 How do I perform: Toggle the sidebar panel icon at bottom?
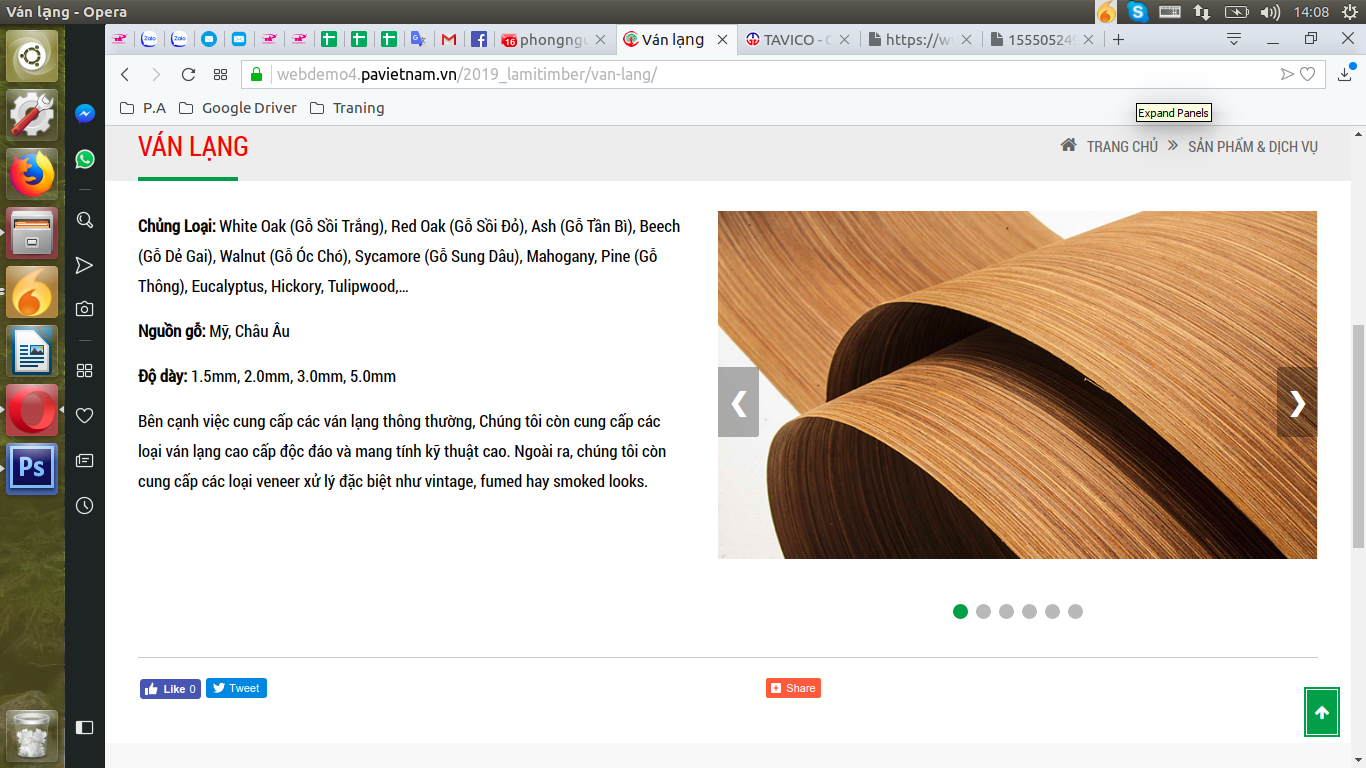[x=85, y=728]
